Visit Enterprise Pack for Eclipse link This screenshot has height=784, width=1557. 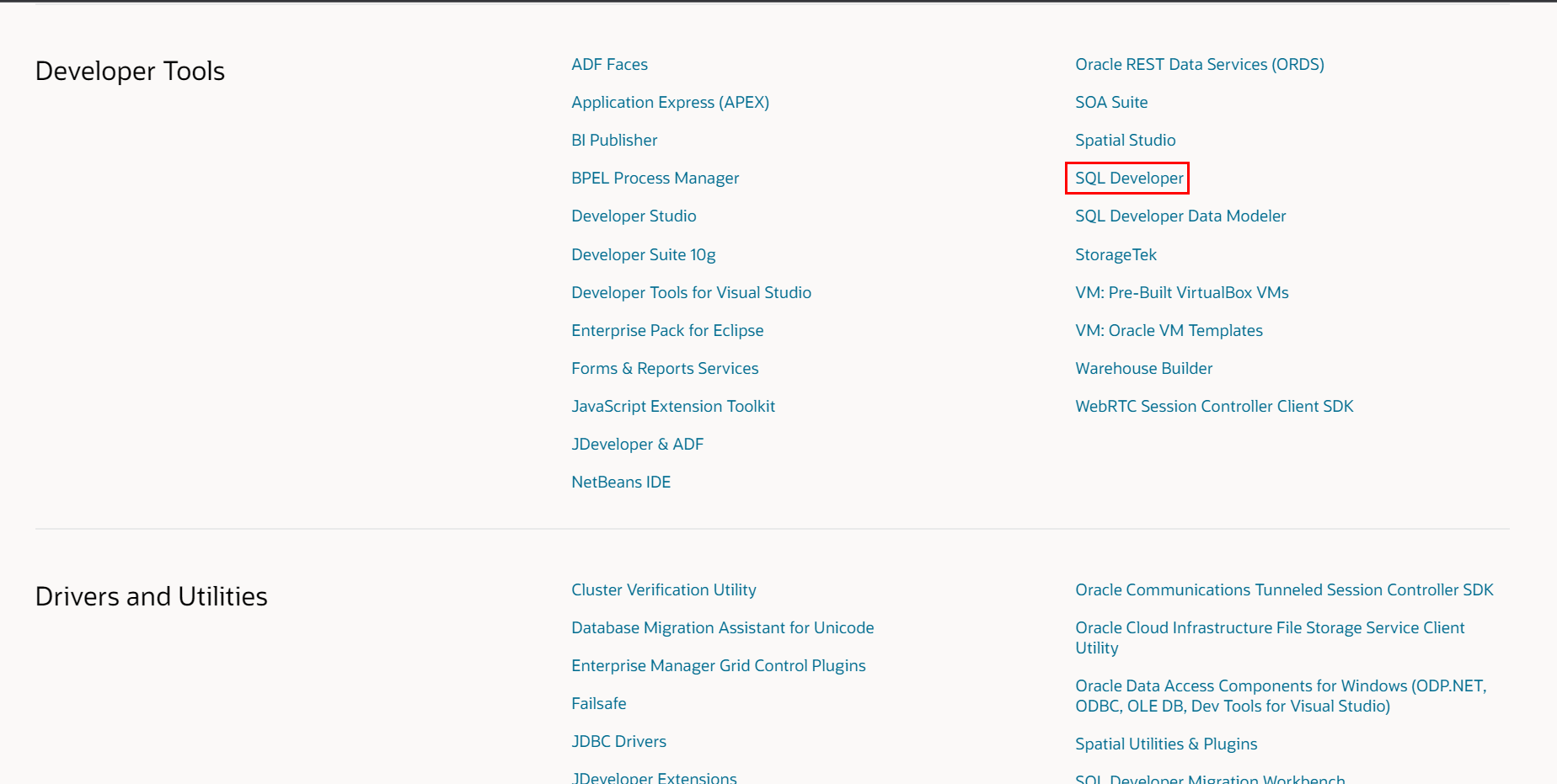pos(667,331)
